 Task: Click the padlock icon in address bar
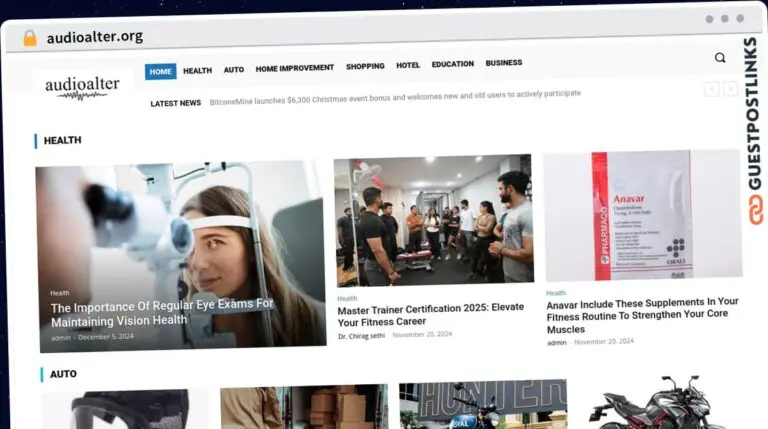click(30, 38)
